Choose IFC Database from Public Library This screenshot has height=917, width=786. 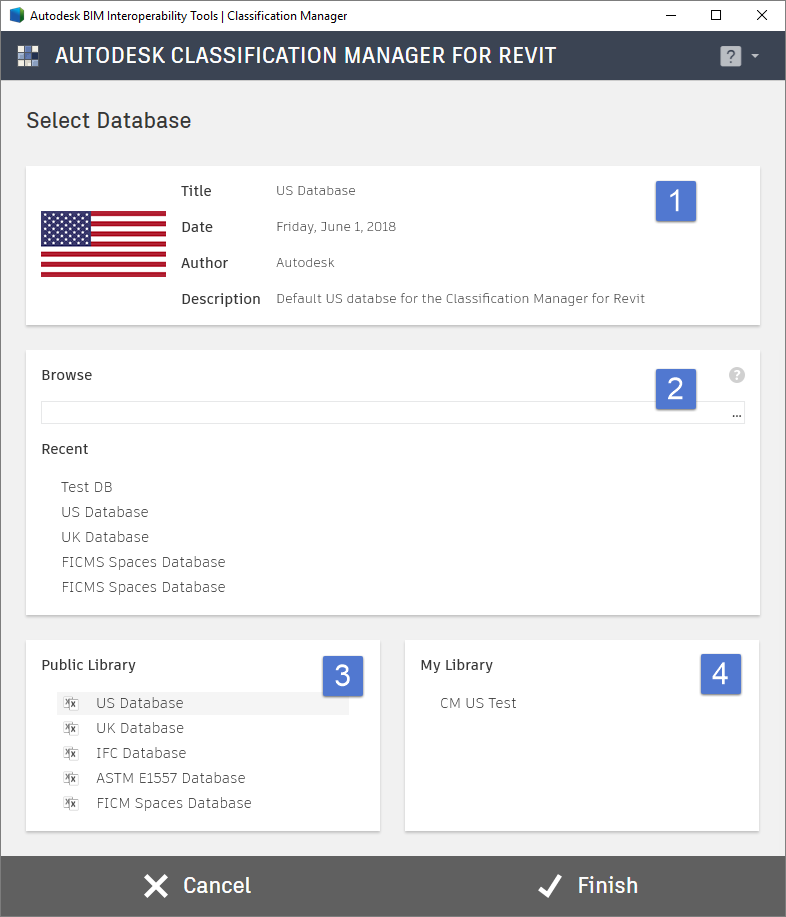pyautogui.click(x=141, y=753)
